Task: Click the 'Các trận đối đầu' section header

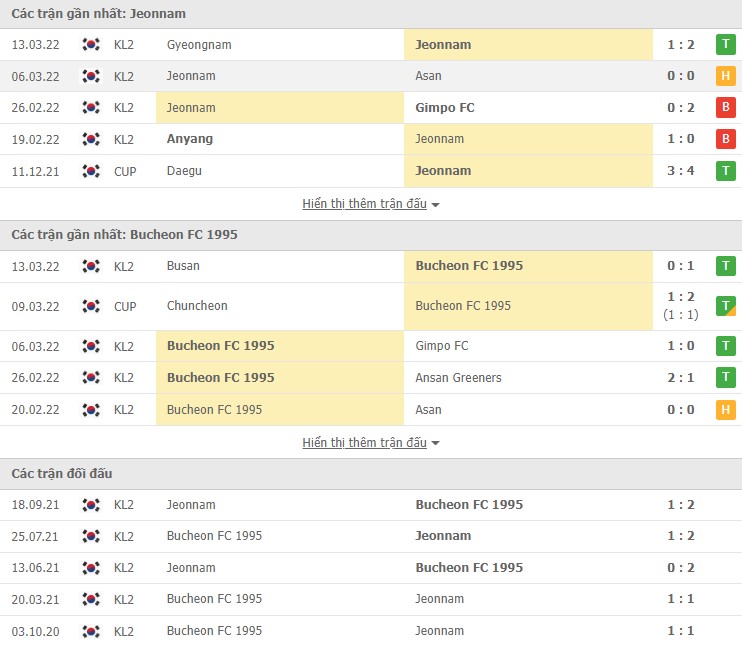Action: pos(64,473)
